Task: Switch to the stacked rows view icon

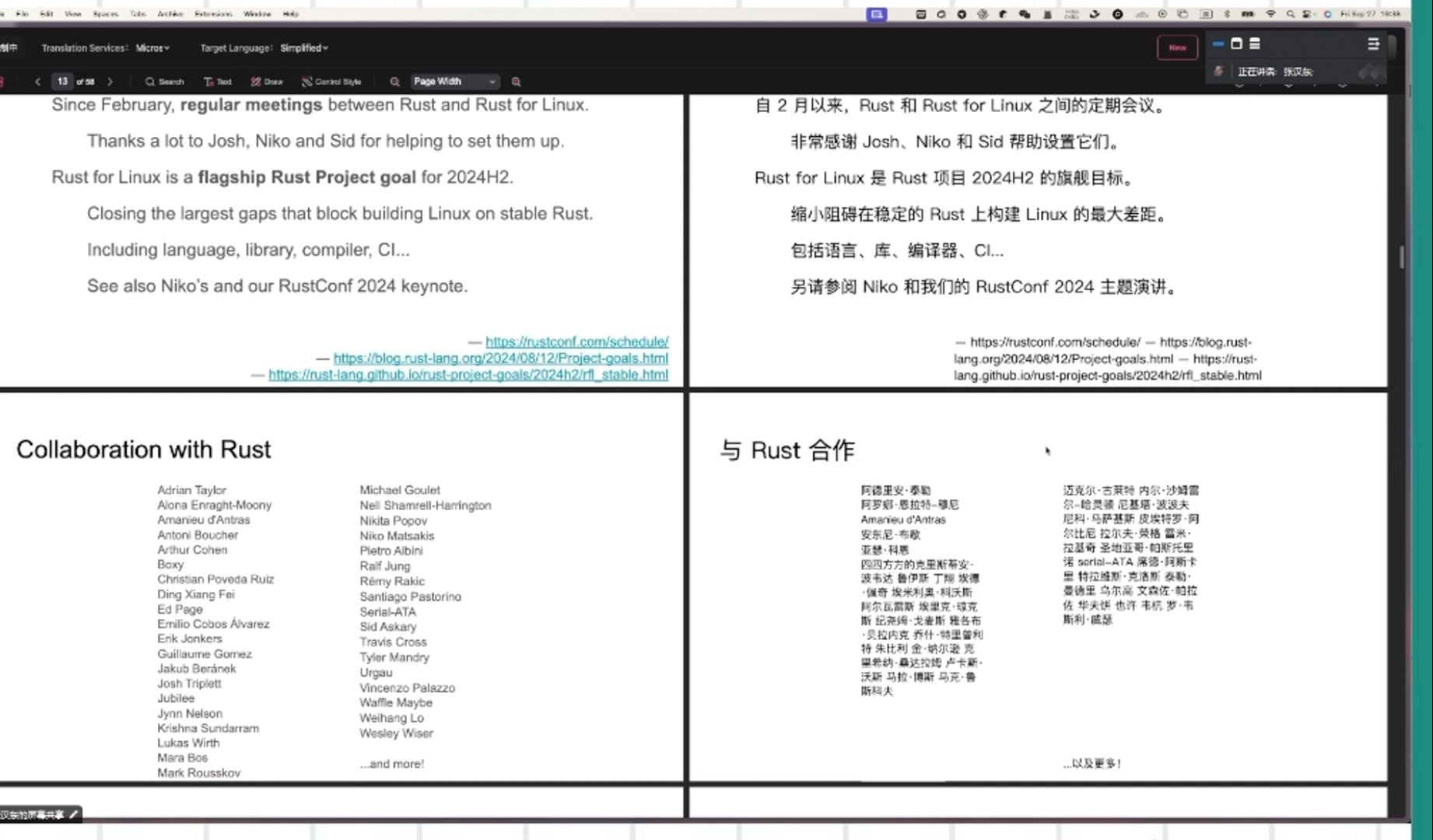Action: click(x=1255, y=44)
